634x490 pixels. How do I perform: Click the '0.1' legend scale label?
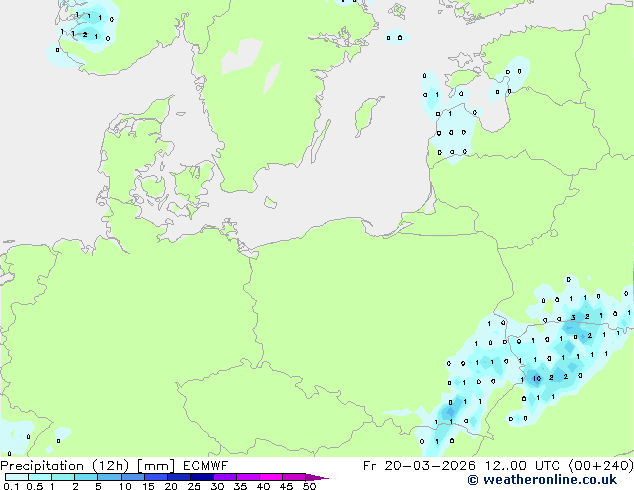pyautogui.click(x=9, y=486)
